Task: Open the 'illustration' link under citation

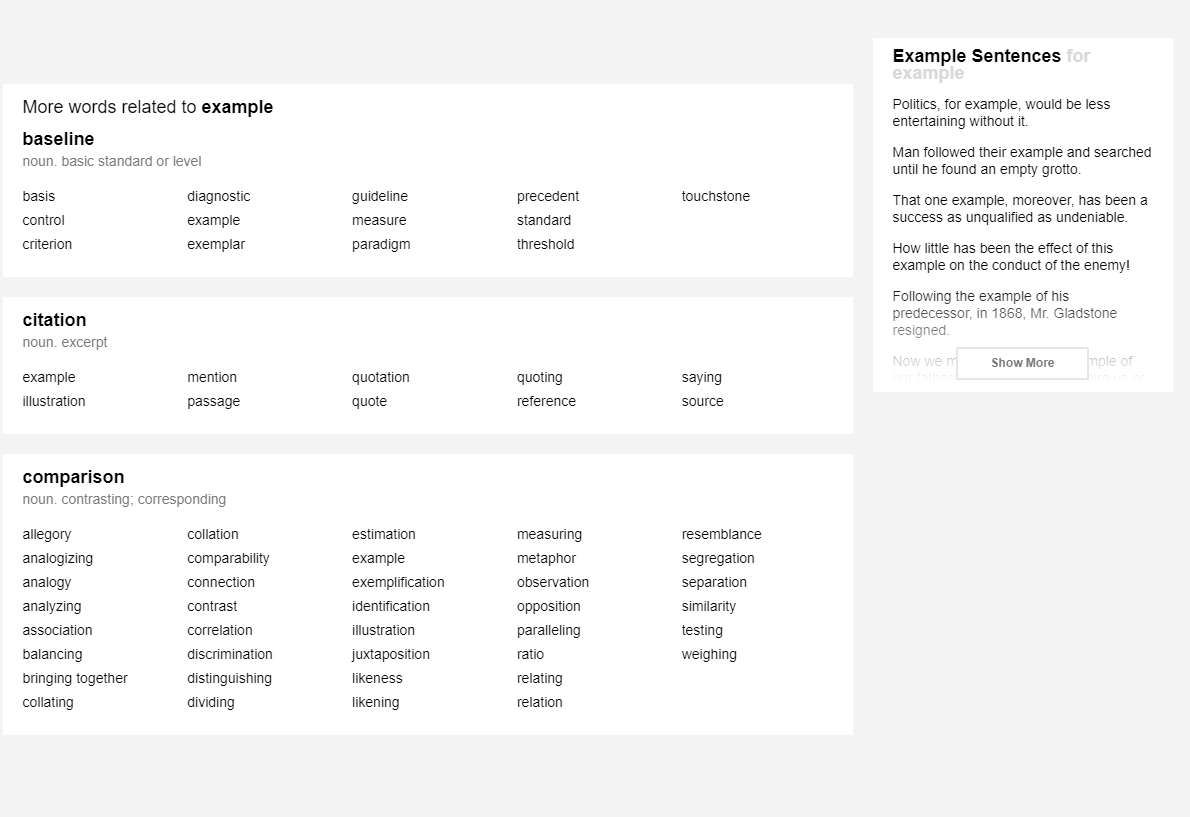Action: click(x=53, y=401)
